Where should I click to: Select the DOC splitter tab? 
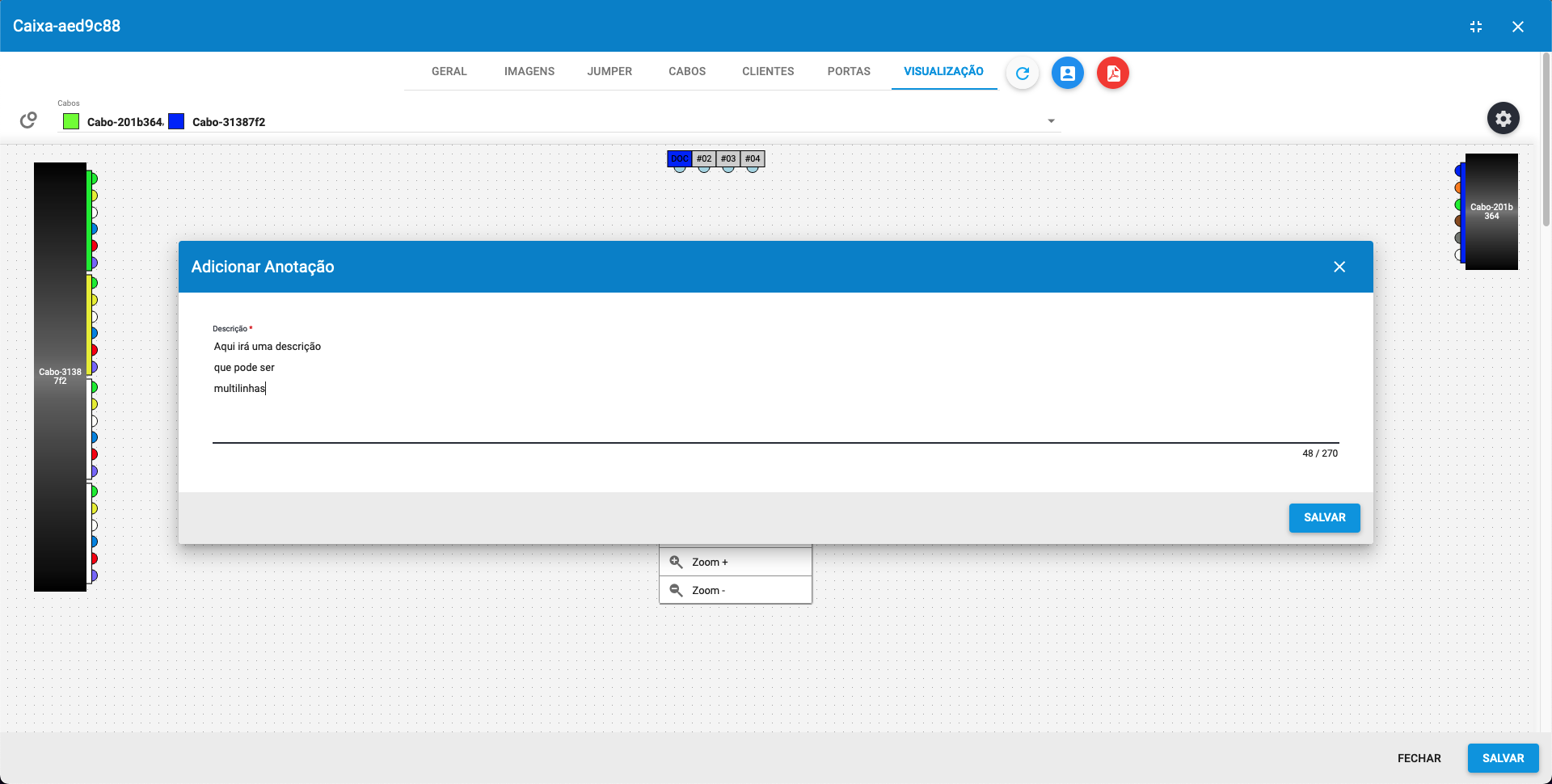pos(680,158)
